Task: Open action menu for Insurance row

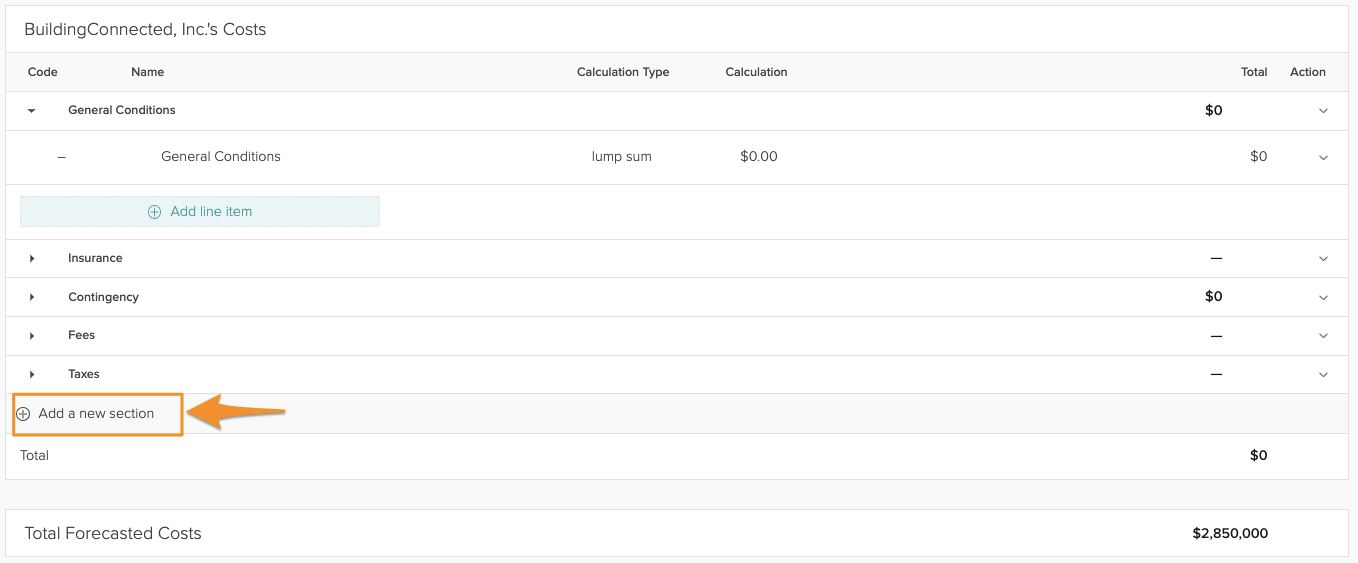Action: (x=1323, y=259)
